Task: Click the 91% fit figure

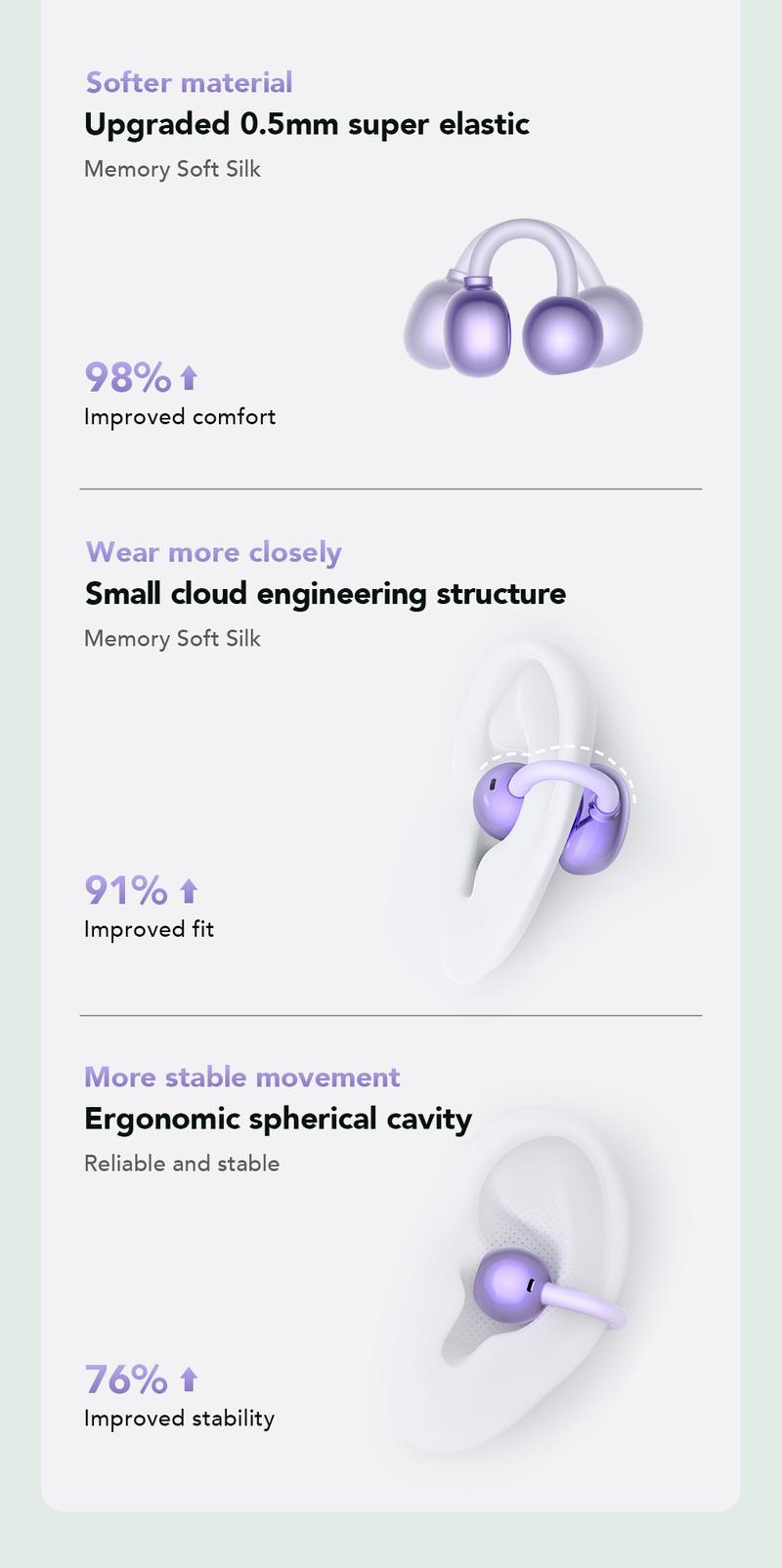Action: tap(126, 890)
